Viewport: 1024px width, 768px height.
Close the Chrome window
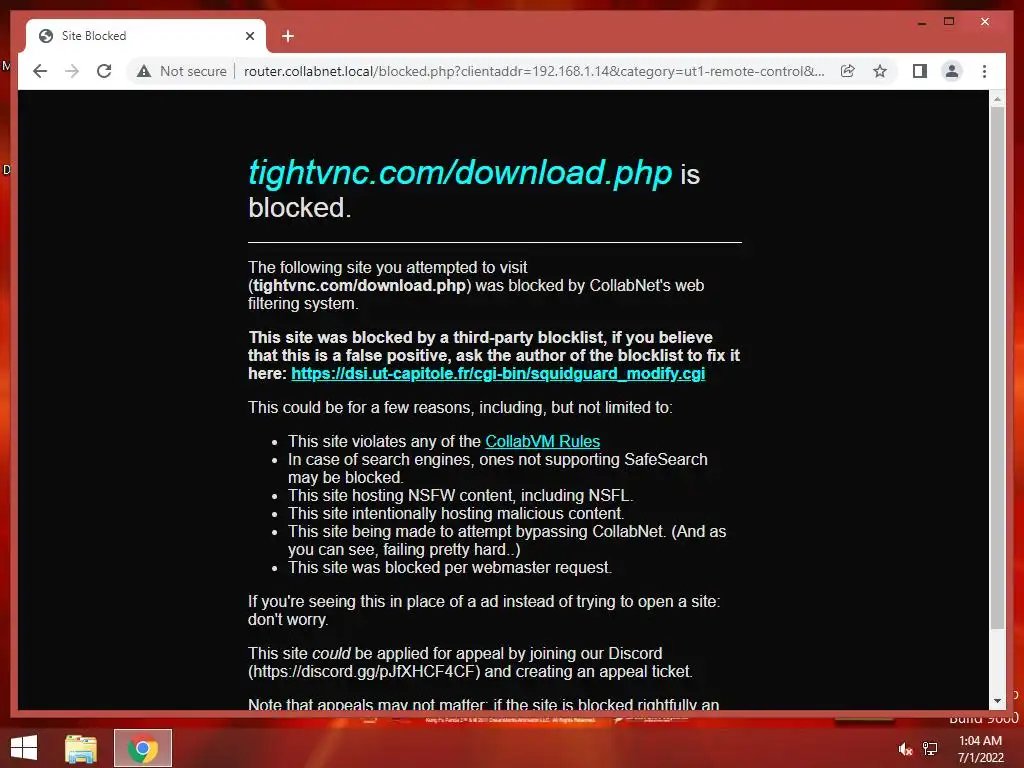[x=985, y=22]
